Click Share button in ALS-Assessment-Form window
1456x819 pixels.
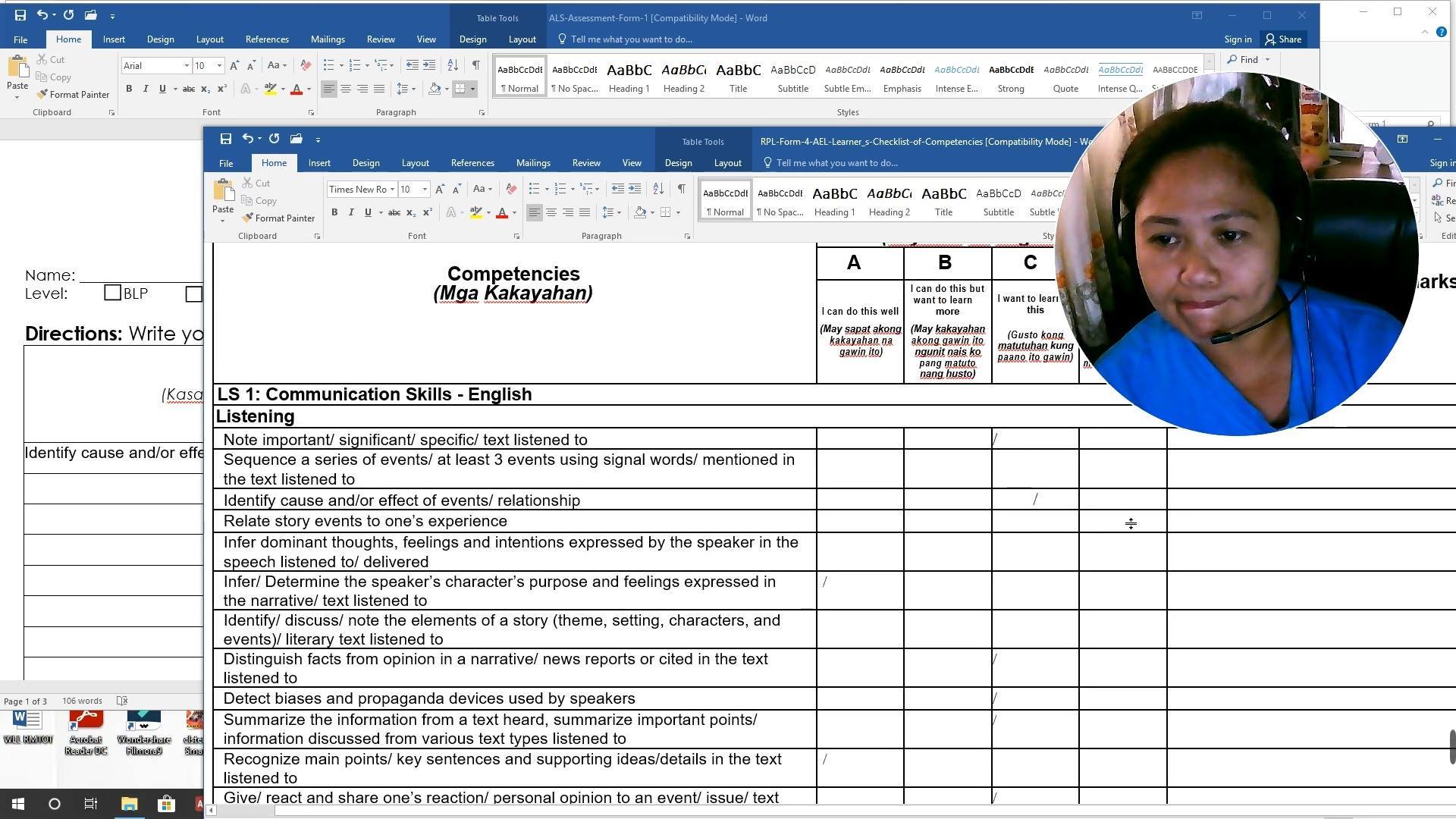point(1283,39)
